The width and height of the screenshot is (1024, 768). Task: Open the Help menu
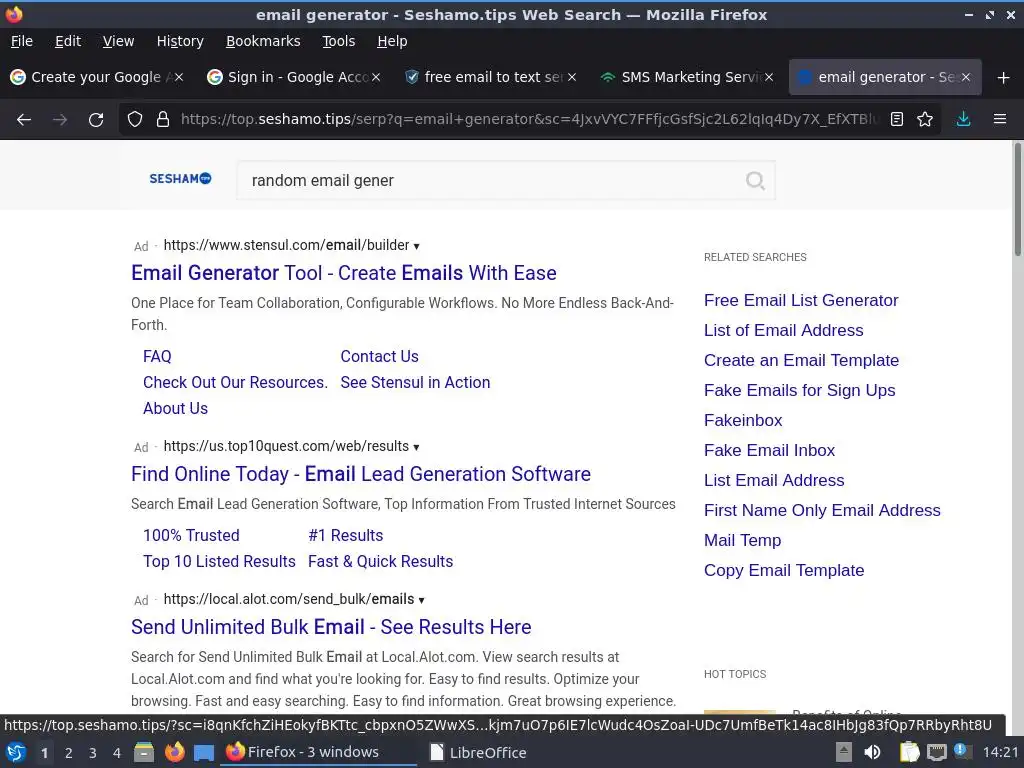392,41
